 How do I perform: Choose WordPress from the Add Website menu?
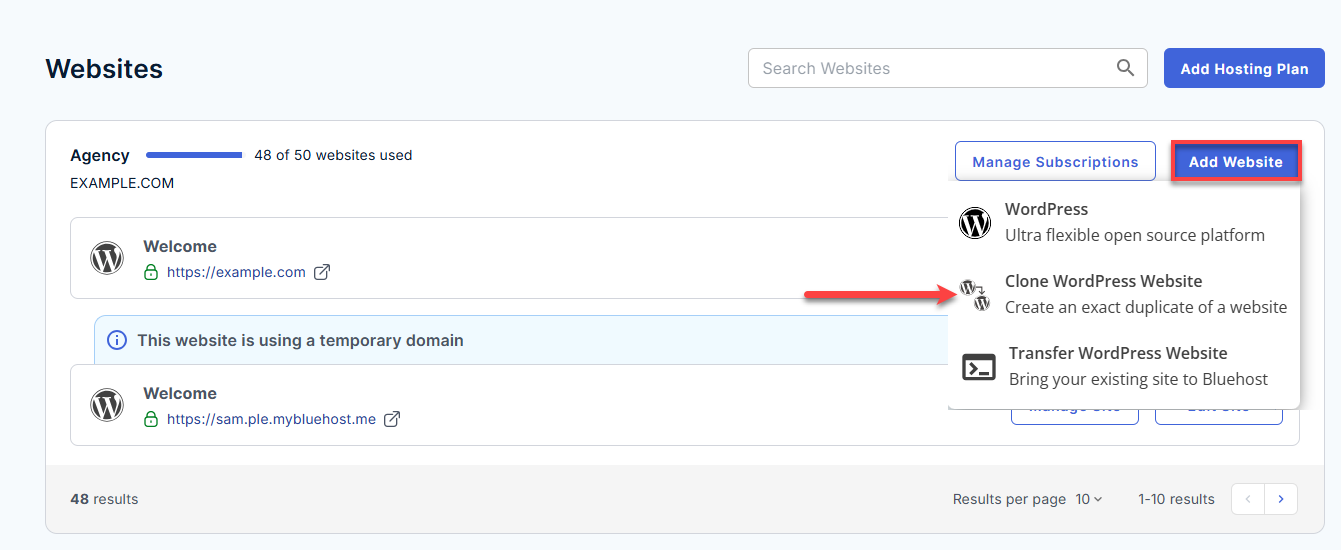coord(1124,222)
